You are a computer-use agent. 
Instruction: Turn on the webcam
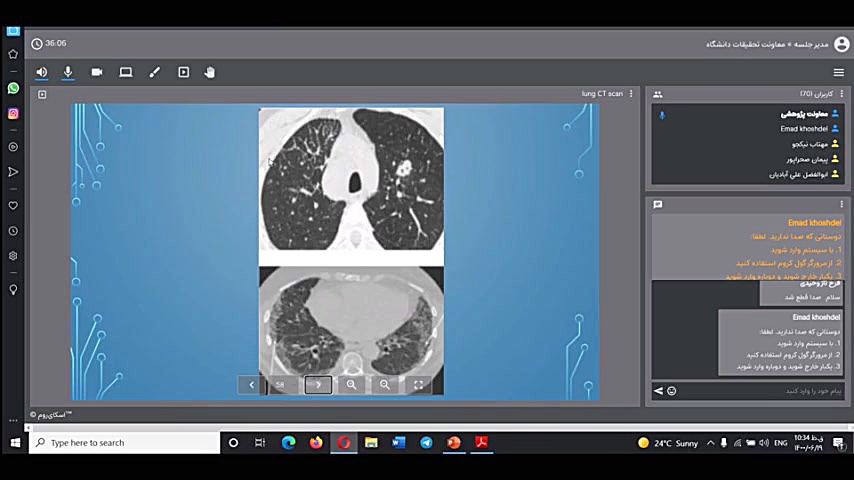[x=97, y=72]
